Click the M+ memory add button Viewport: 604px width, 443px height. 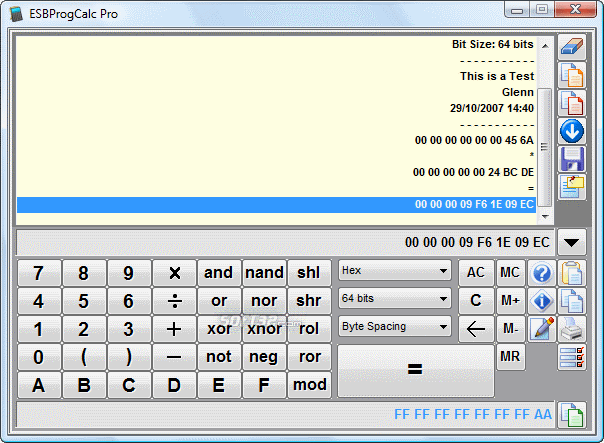click(510, 301)
